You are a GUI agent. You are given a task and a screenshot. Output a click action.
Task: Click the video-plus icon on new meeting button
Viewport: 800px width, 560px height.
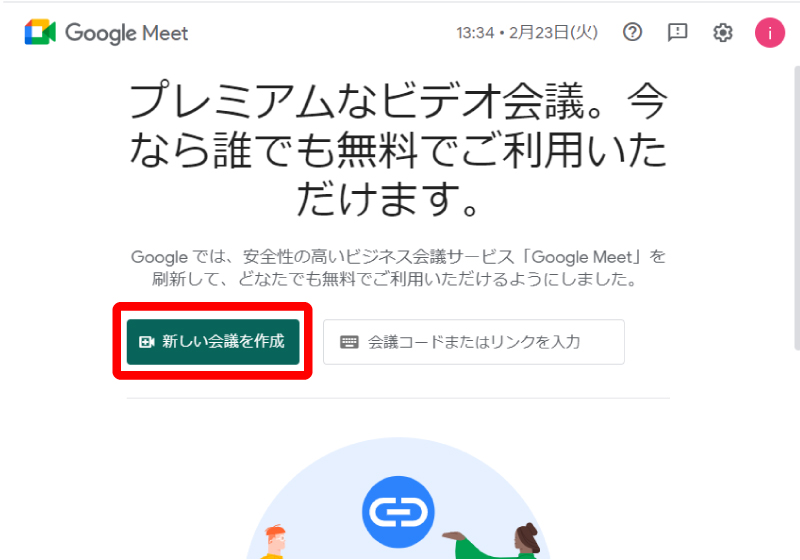[146, 342]
